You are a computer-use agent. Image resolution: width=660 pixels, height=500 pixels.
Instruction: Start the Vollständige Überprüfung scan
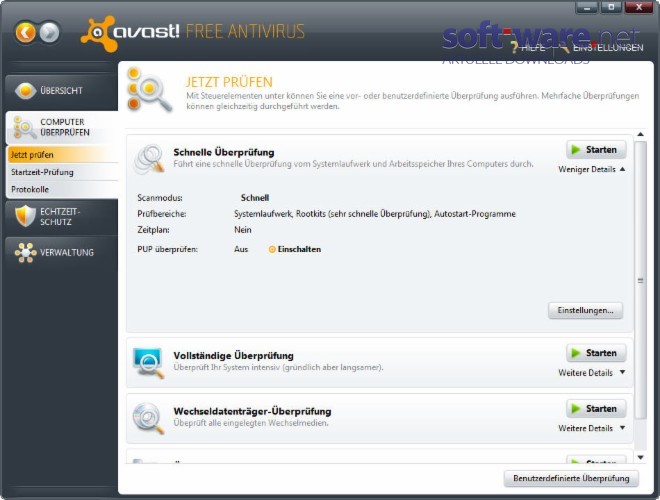596,353
